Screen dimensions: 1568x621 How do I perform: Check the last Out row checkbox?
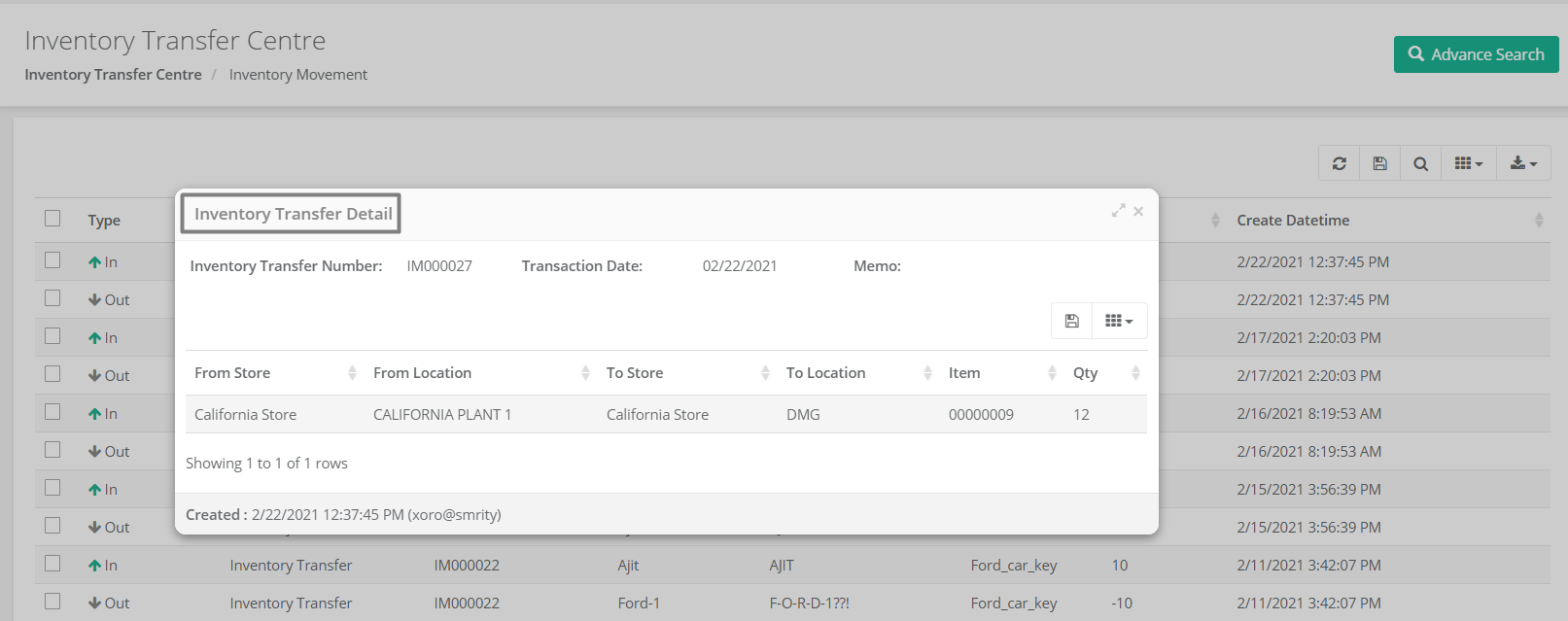coord(52,602)
